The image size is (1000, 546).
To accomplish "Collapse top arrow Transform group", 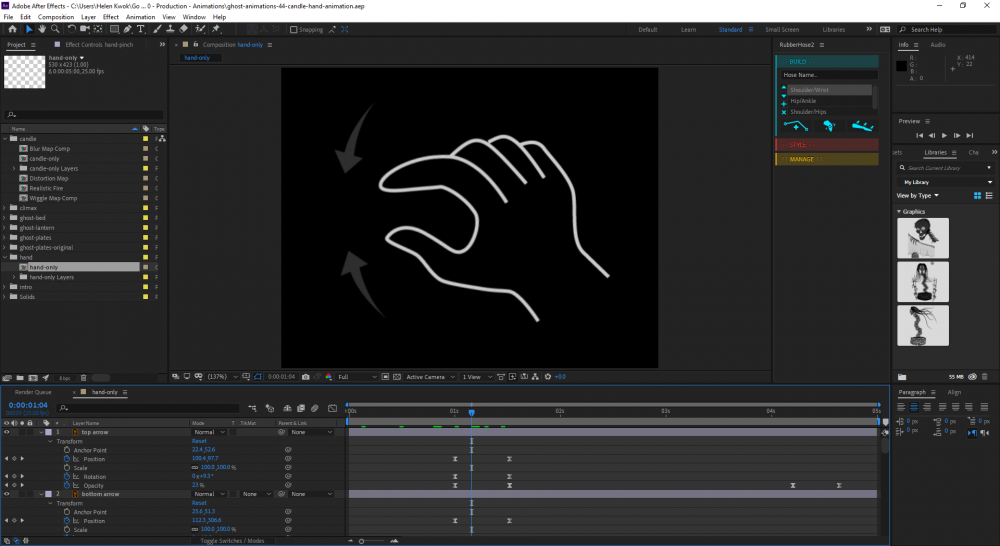I will point(50,441).
